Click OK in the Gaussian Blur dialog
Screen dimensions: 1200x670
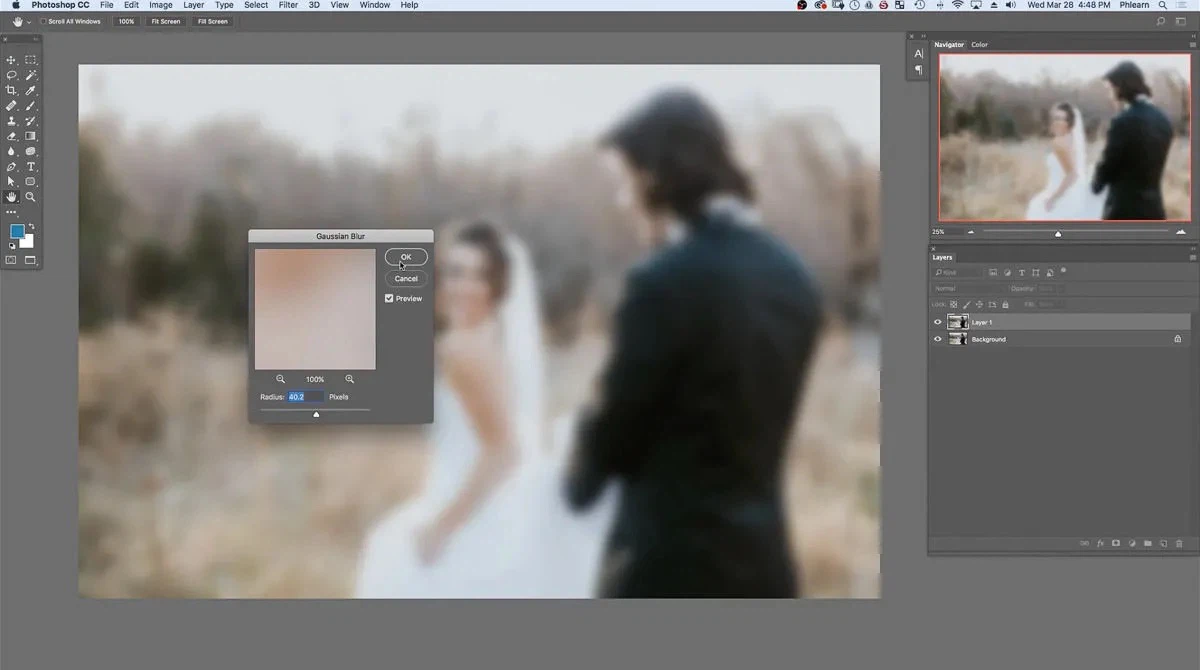406,257
